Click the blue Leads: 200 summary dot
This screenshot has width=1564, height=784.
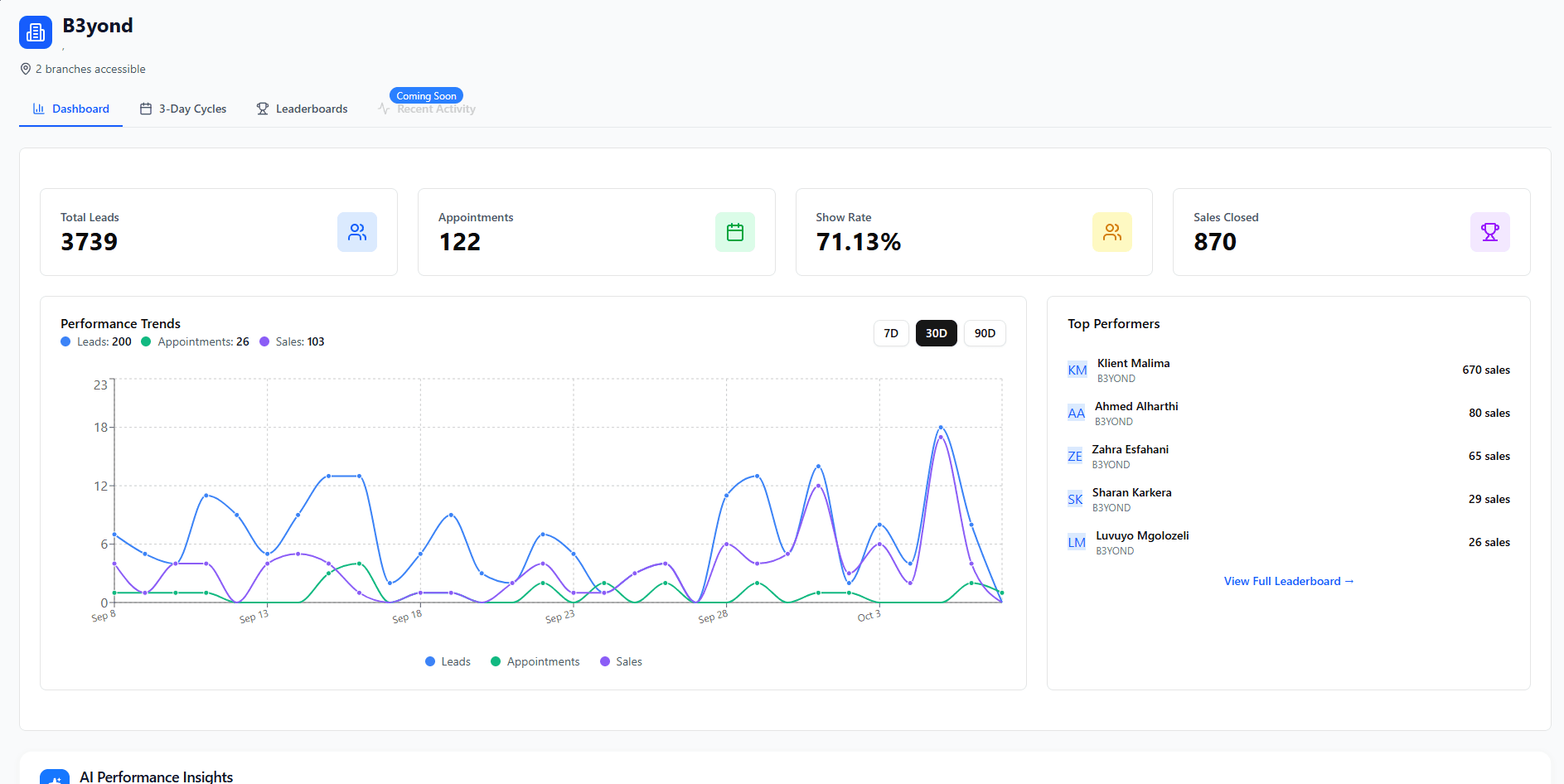click(65, 341)
